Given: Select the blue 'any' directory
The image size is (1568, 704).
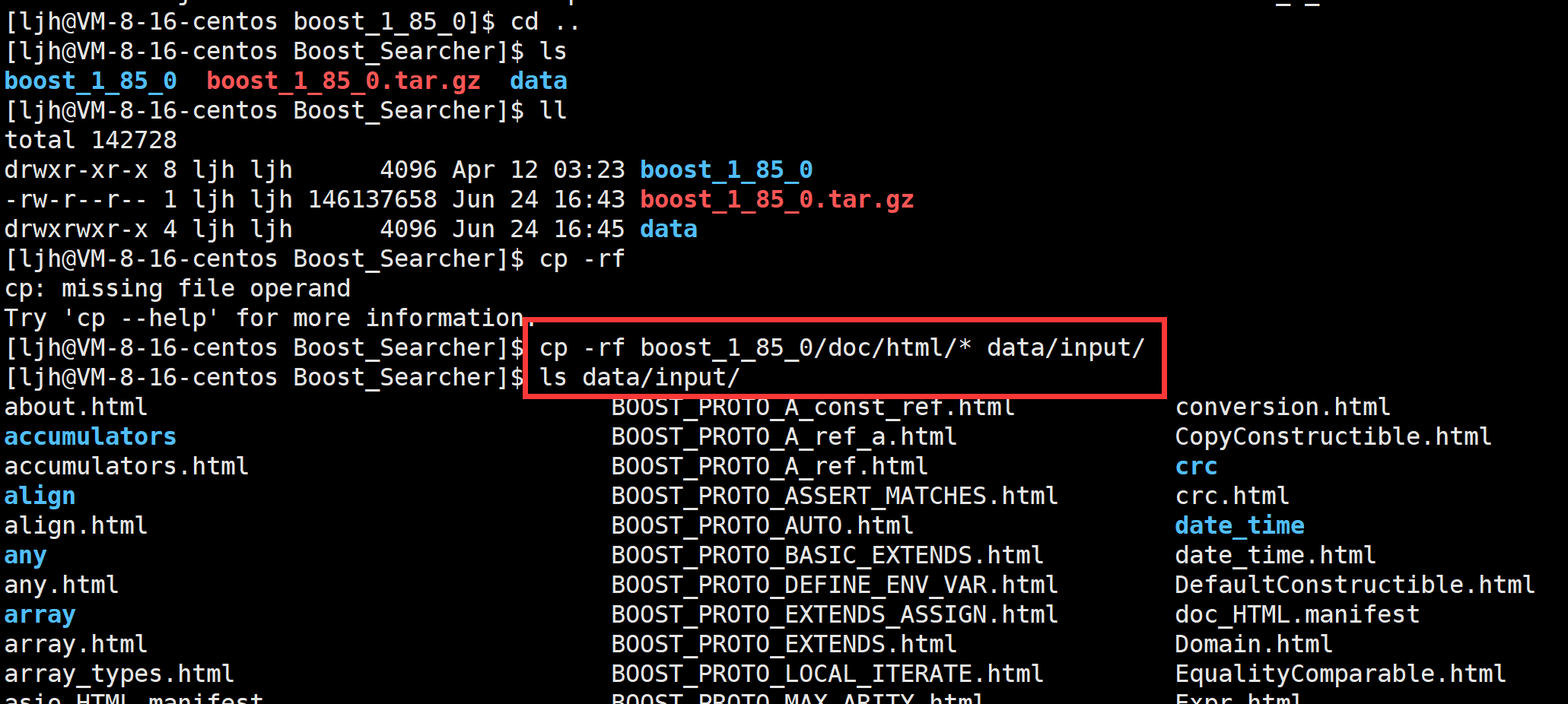Looking at the screenshot, I should (25, 557).
